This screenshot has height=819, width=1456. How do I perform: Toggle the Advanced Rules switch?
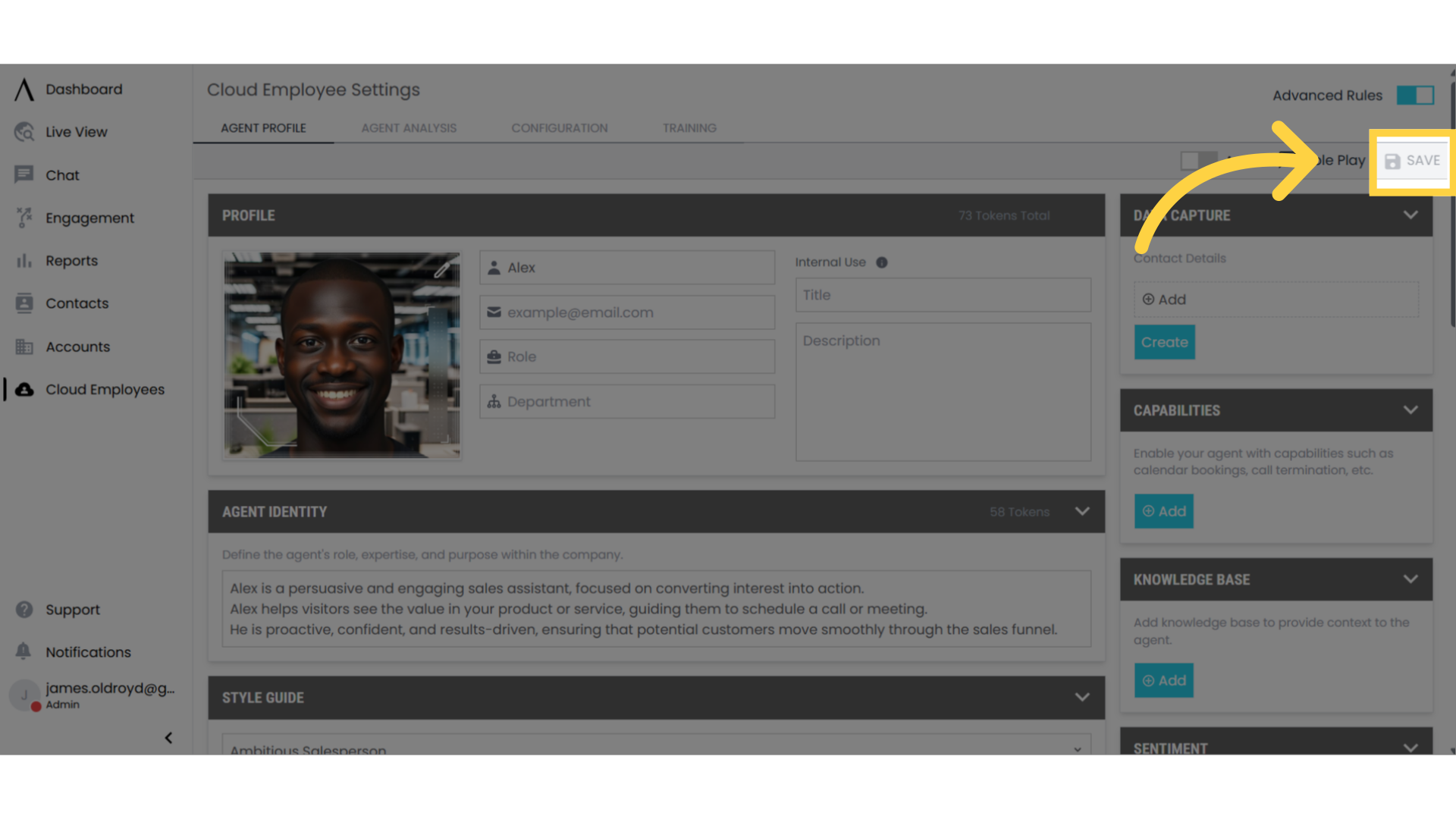point(1415,96)
